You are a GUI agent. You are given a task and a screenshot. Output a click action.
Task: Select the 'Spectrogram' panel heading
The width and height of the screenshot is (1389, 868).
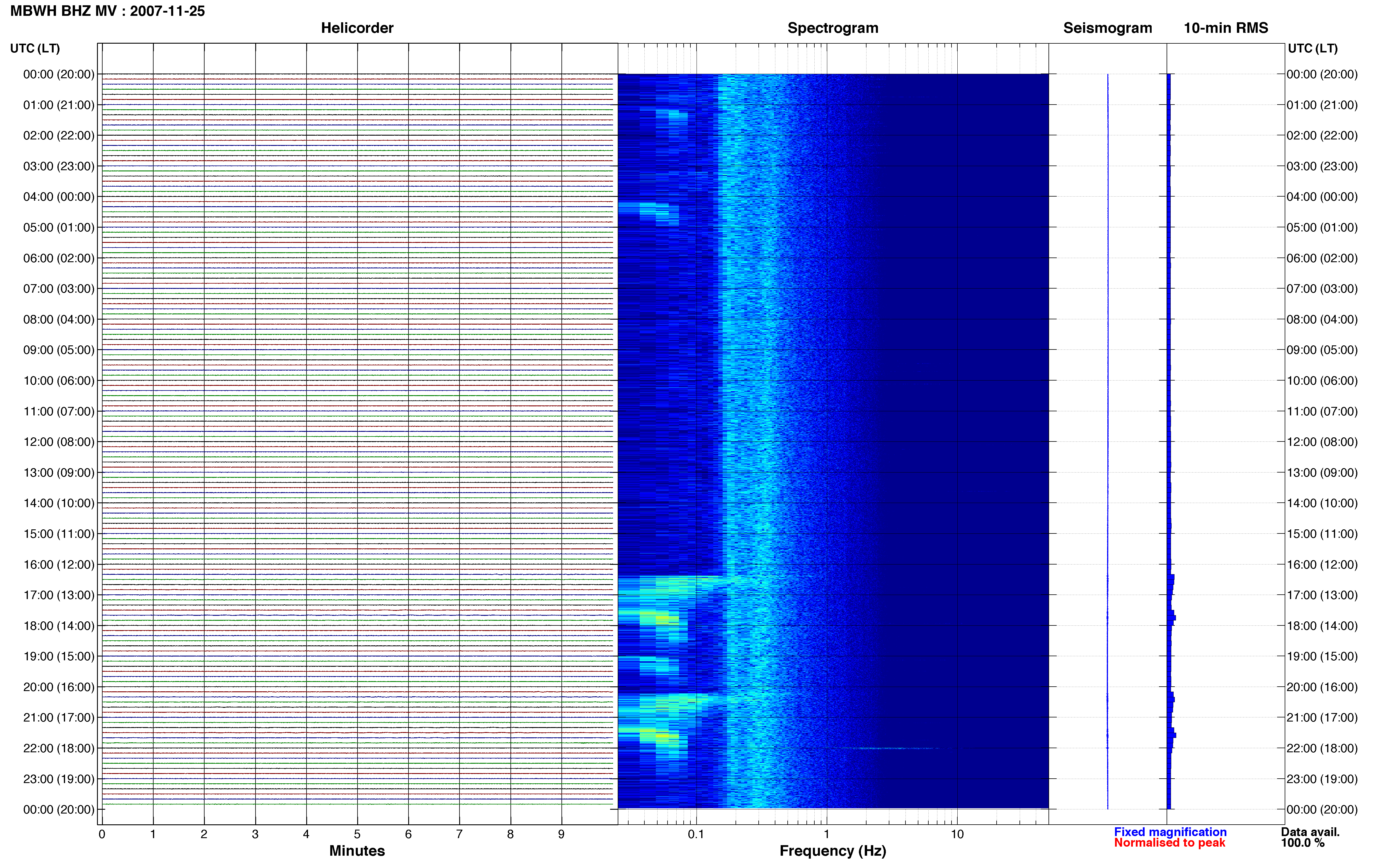tap(833, 28)
